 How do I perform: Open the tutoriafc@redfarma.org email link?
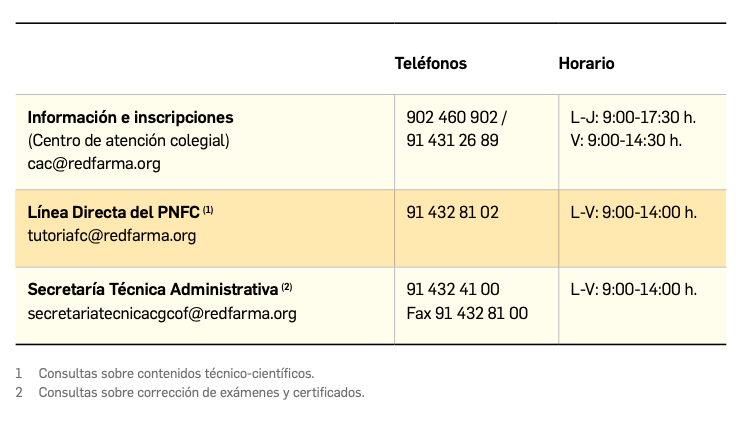click(x=112, y=236)
